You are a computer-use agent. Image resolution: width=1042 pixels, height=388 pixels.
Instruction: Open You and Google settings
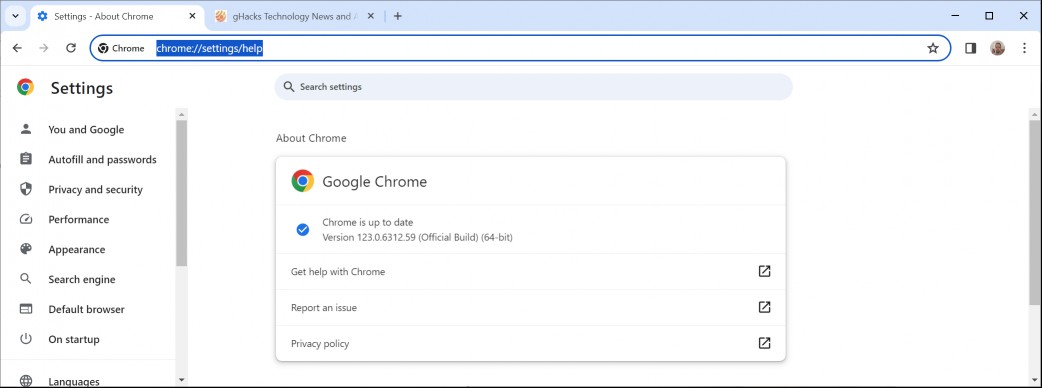point(86,130)
